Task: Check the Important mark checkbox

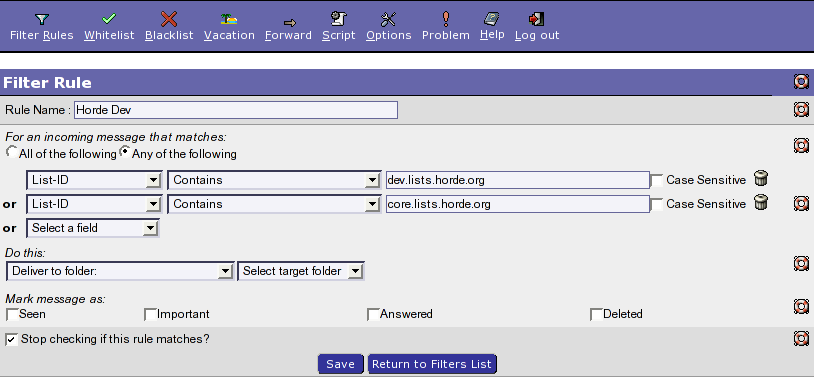Action: (x=150, y=315)
